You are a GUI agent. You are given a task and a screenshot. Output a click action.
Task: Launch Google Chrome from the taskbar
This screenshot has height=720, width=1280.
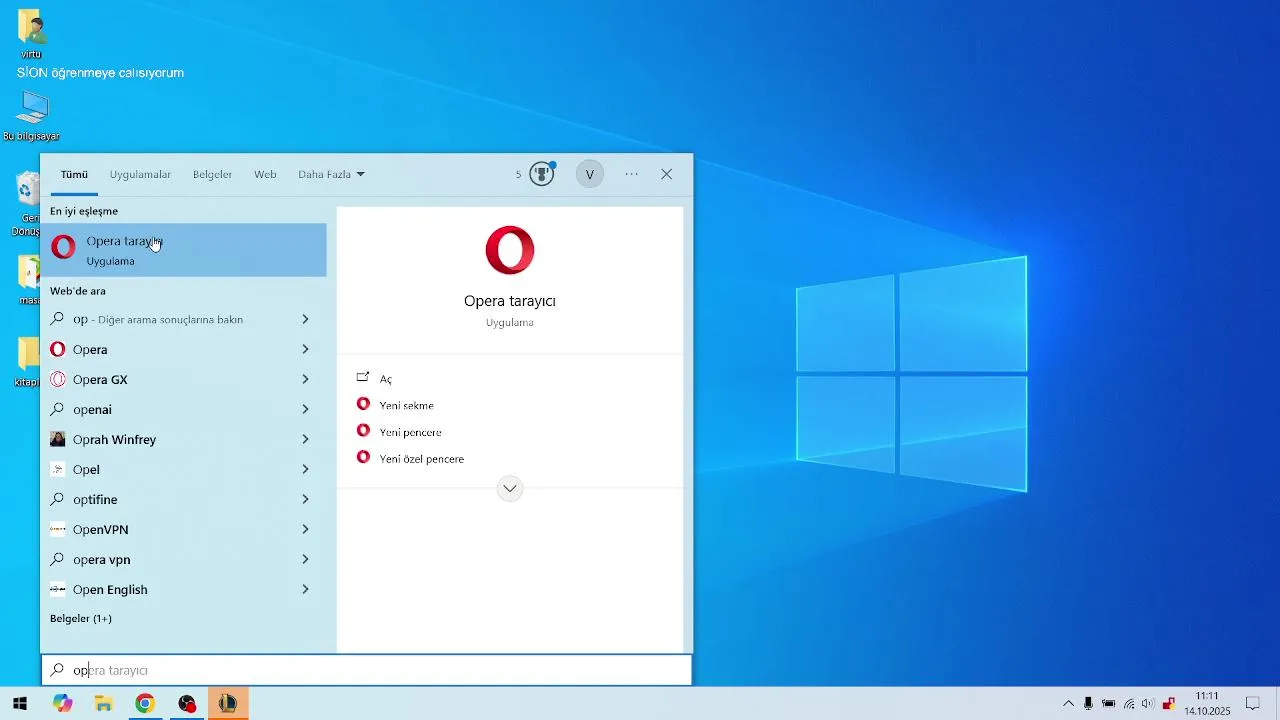click(145, 704)
